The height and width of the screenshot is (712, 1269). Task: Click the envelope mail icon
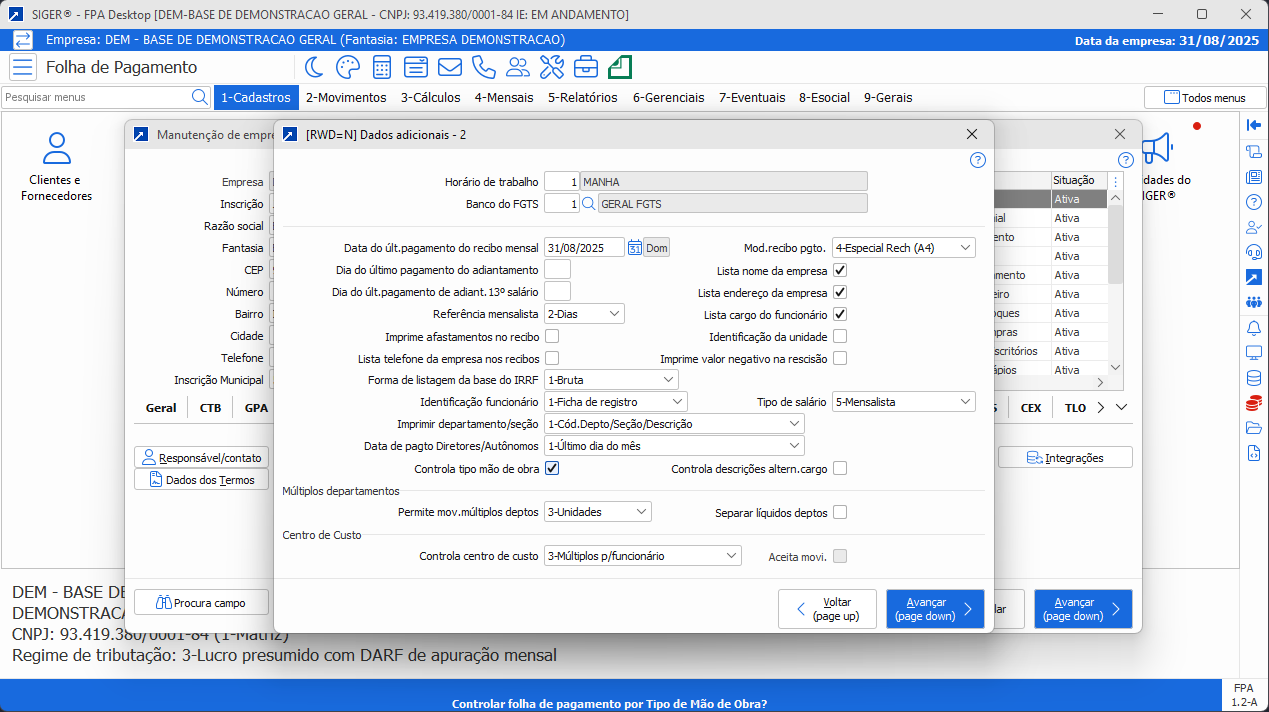450,67
